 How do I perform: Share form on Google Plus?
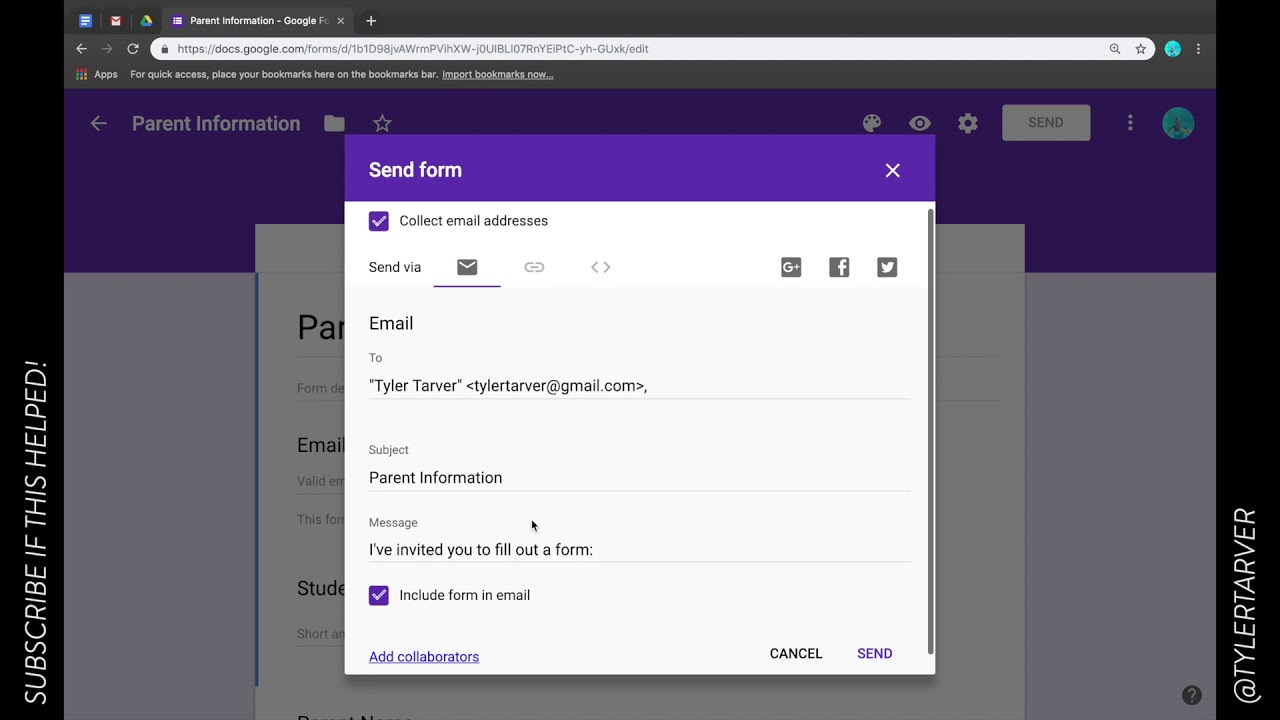(x=791, y=267)
